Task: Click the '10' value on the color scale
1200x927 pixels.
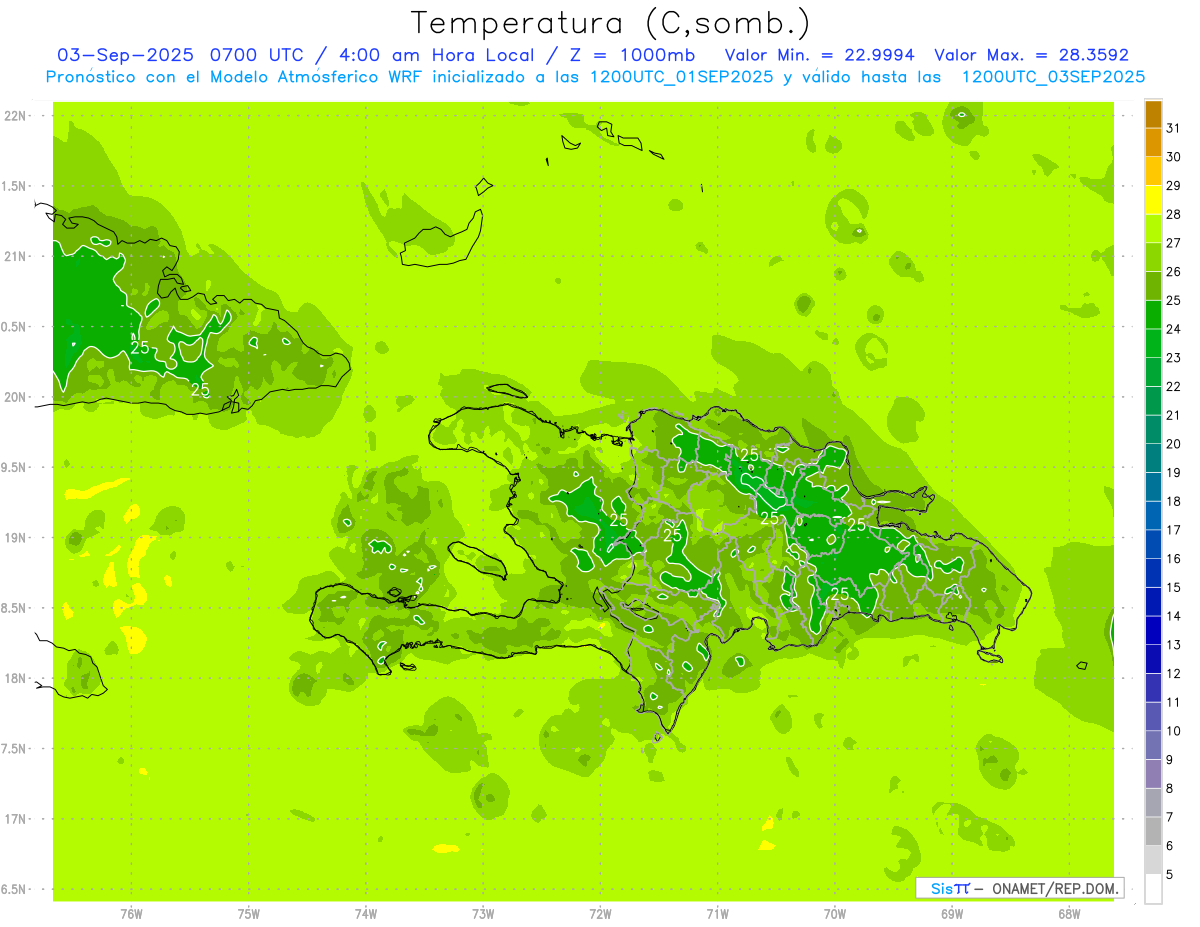Action: (1174, 731)
